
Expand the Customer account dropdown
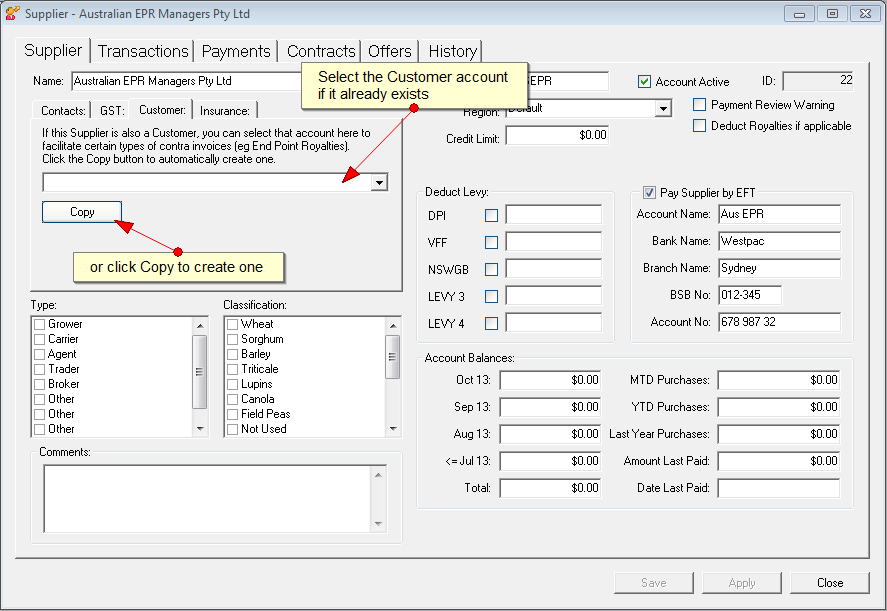coord(378,183)
